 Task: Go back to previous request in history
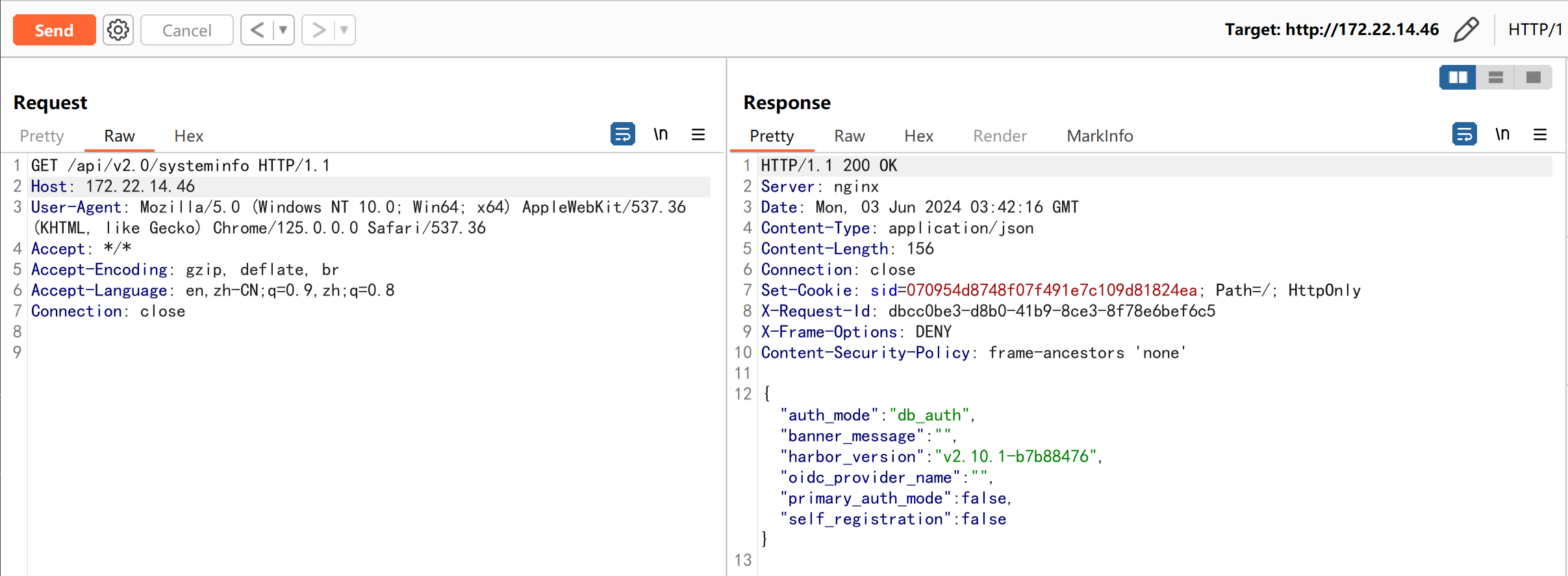point(257,30)
